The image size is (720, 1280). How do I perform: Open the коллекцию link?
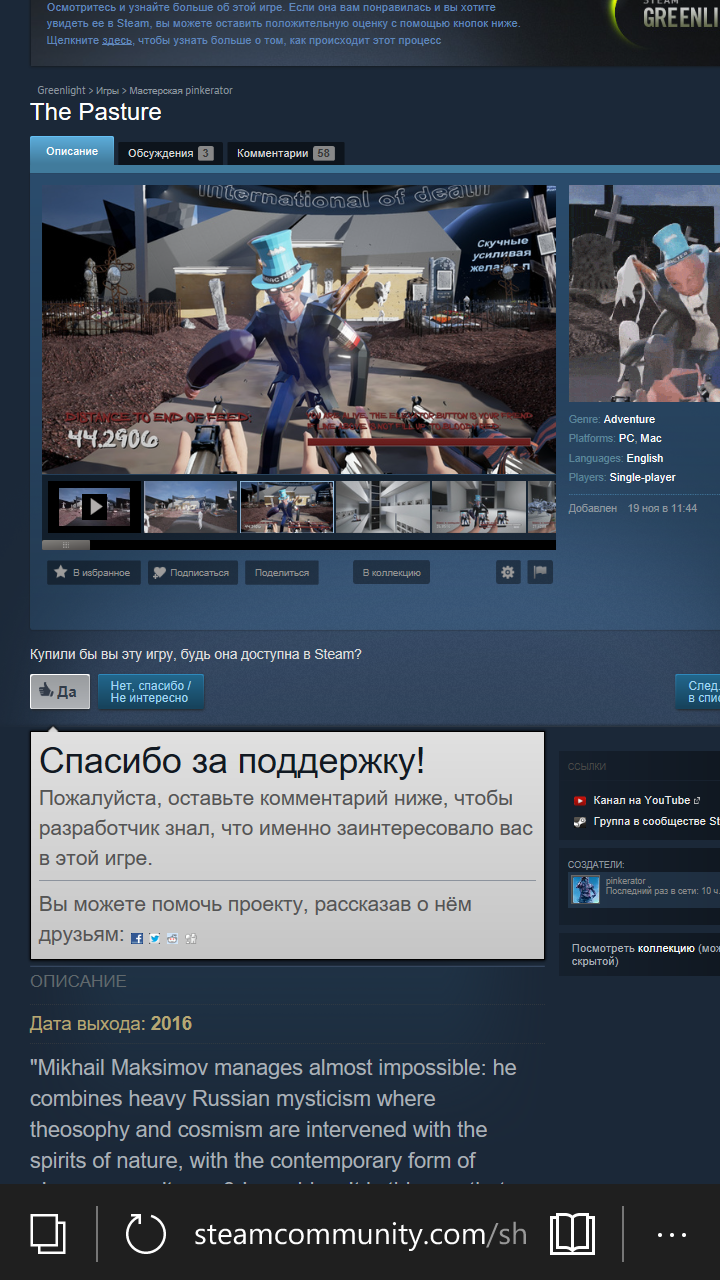click(666, 948)
